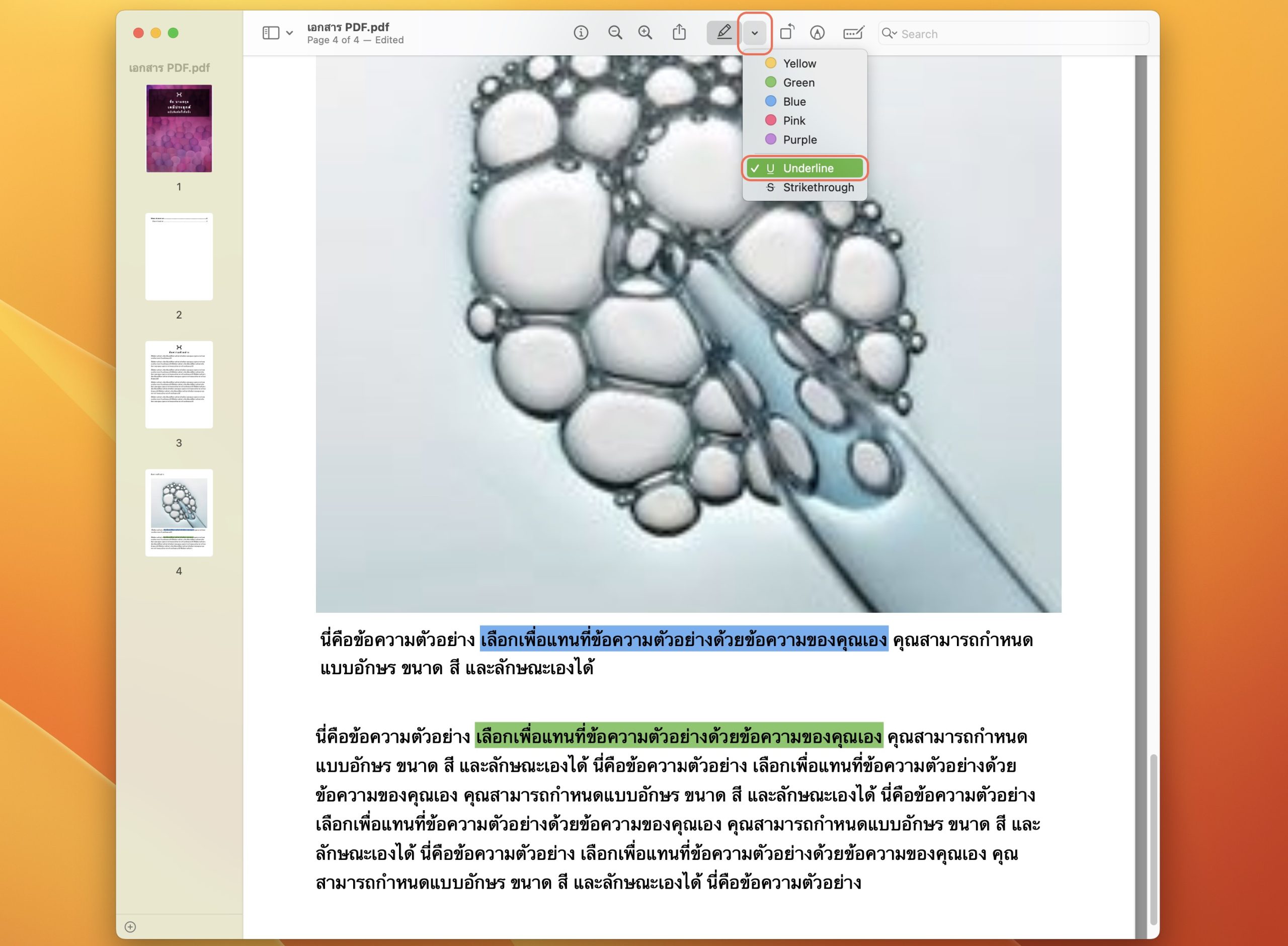The height and width of the screenshot is (946, 1288).
Task: Click the Zoom In magnifier icon
Action: (x=645, y=33)
